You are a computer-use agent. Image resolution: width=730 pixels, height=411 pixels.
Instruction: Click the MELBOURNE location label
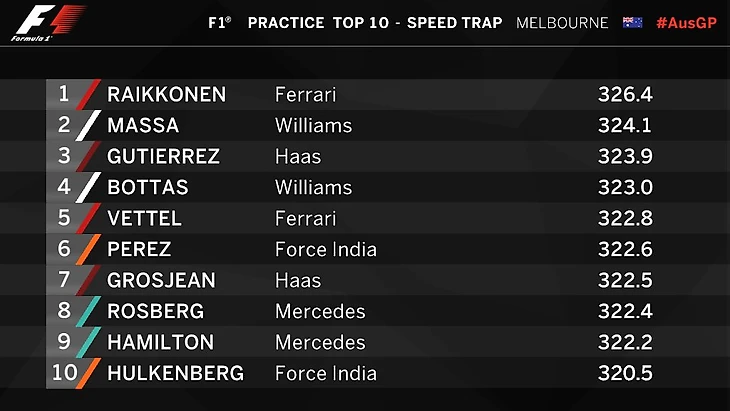562,22
